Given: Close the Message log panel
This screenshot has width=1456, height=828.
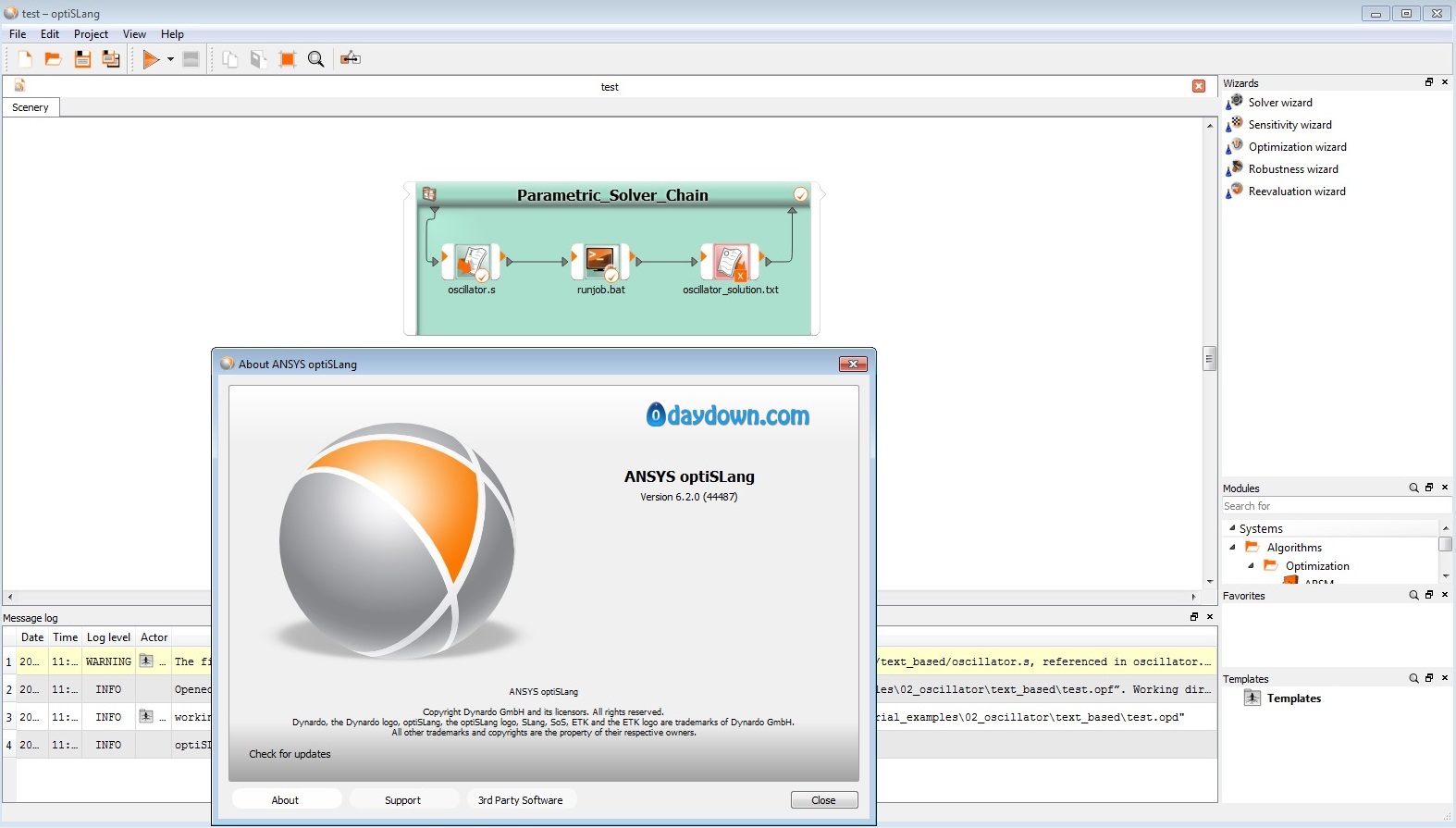Looking at the screenshot, I should [1210, 616].
